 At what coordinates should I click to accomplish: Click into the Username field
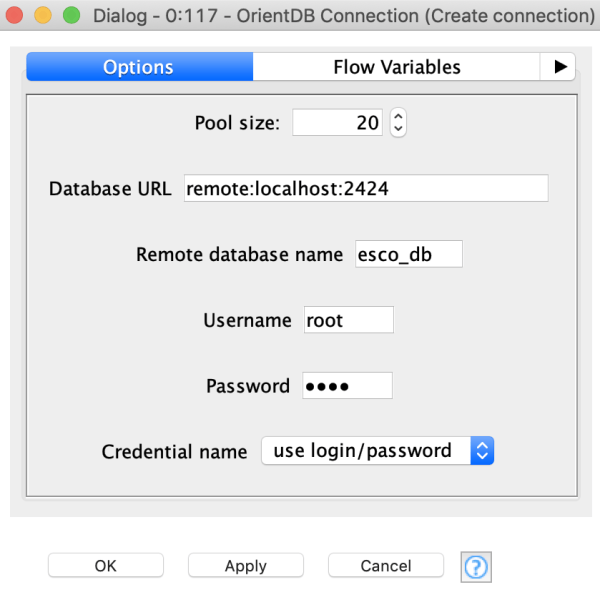[349, 320]
